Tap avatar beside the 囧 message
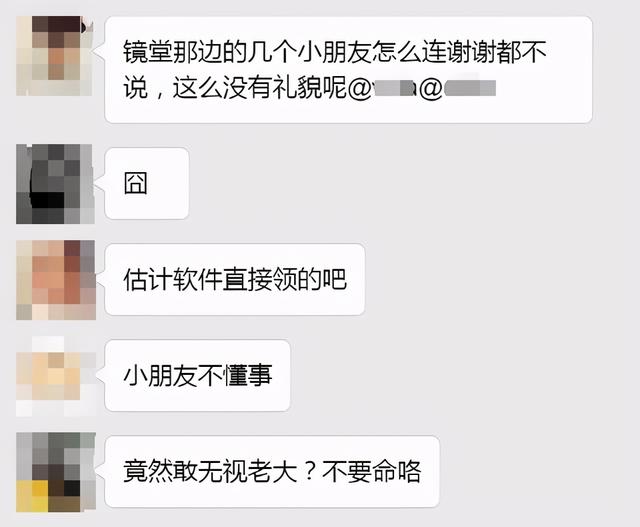This screenshot has width=640, height=527. tap(56, 184)
